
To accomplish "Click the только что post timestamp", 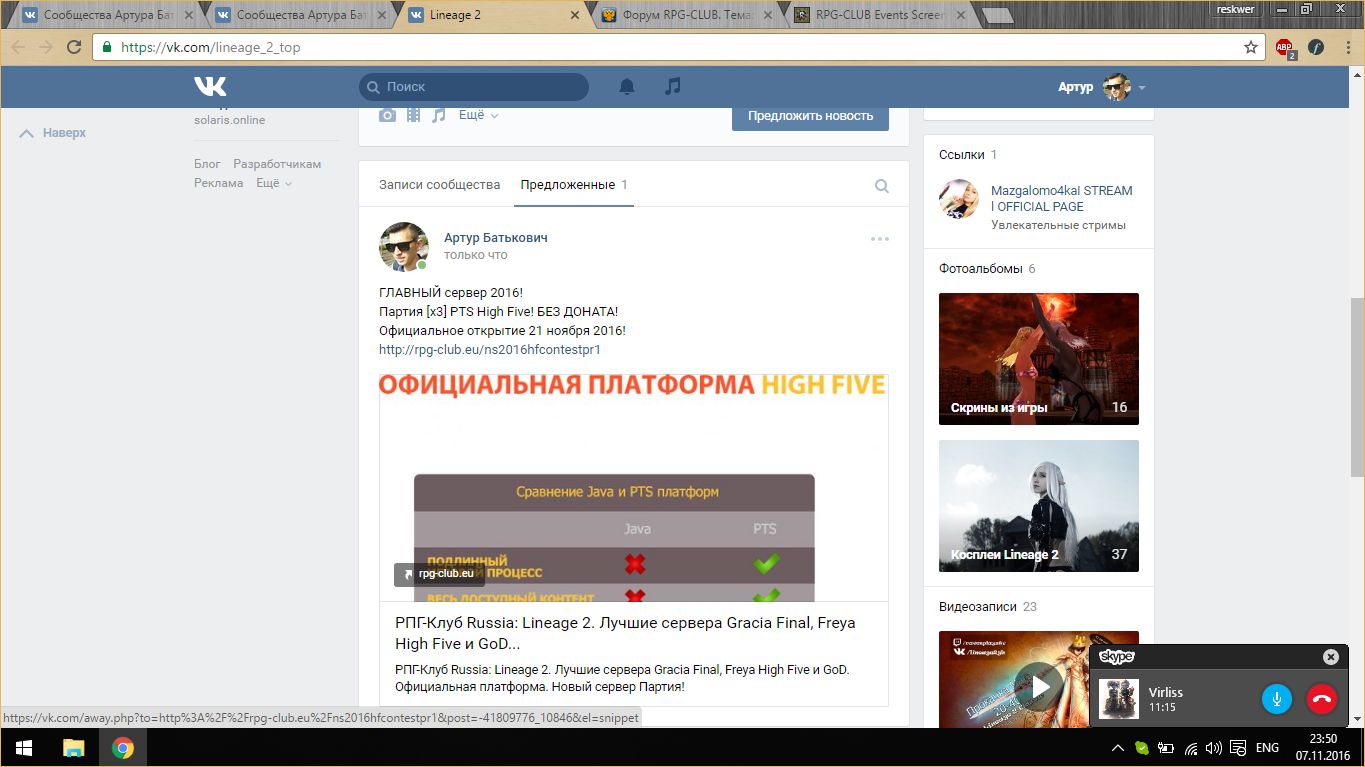I will point(476,255).
